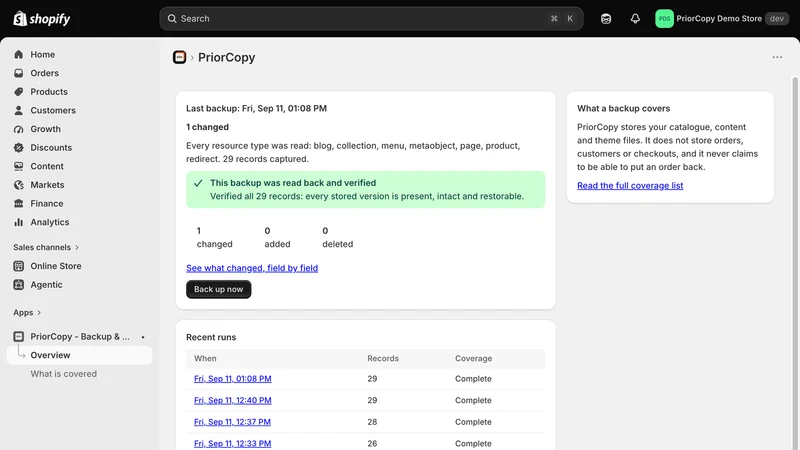Image resolution: width=800 pixels, height=450 pixels.
Task: Expand the Sales channels section
Action: [46, 247]
